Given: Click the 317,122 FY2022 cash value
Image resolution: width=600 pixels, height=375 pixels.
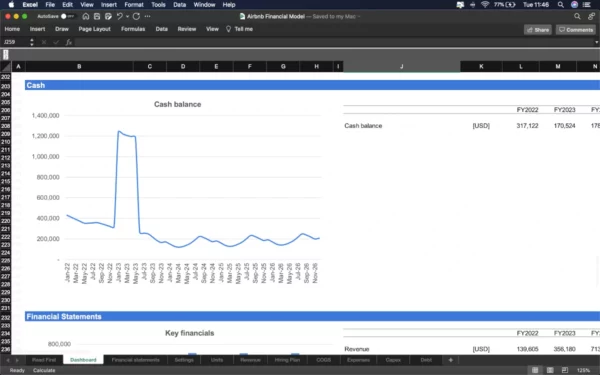Looking at the screenshot, I should pos(527,126).
